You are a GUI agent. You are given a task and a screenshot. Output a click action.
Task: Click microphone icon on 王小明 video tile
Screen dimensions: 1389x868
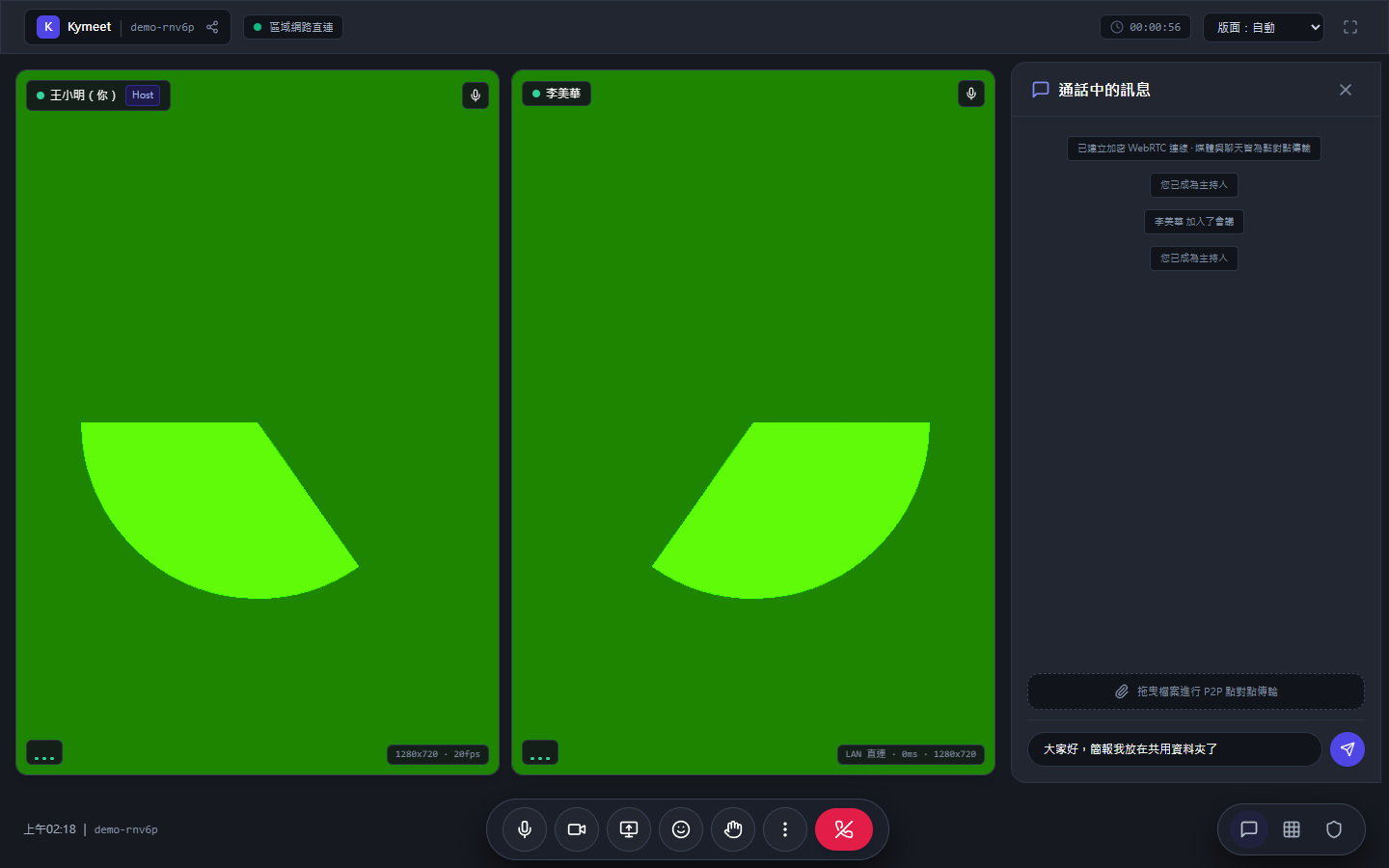tap(476, 95)
